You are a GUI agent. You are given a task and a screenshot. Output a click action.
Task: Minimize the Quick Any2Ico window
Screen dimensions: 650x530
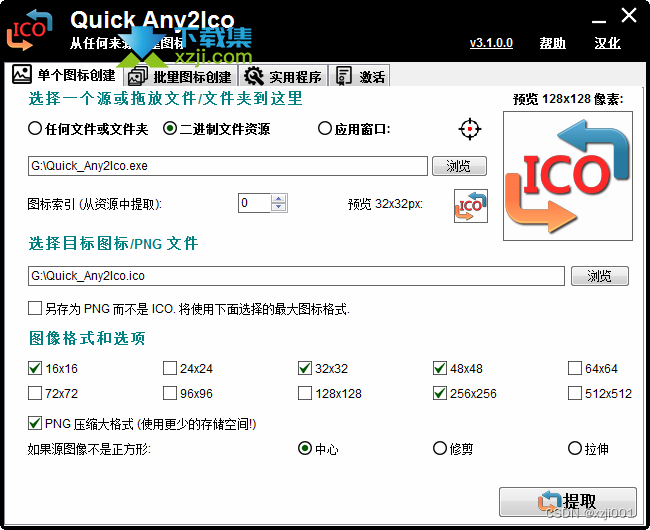[x=599, y=20]
